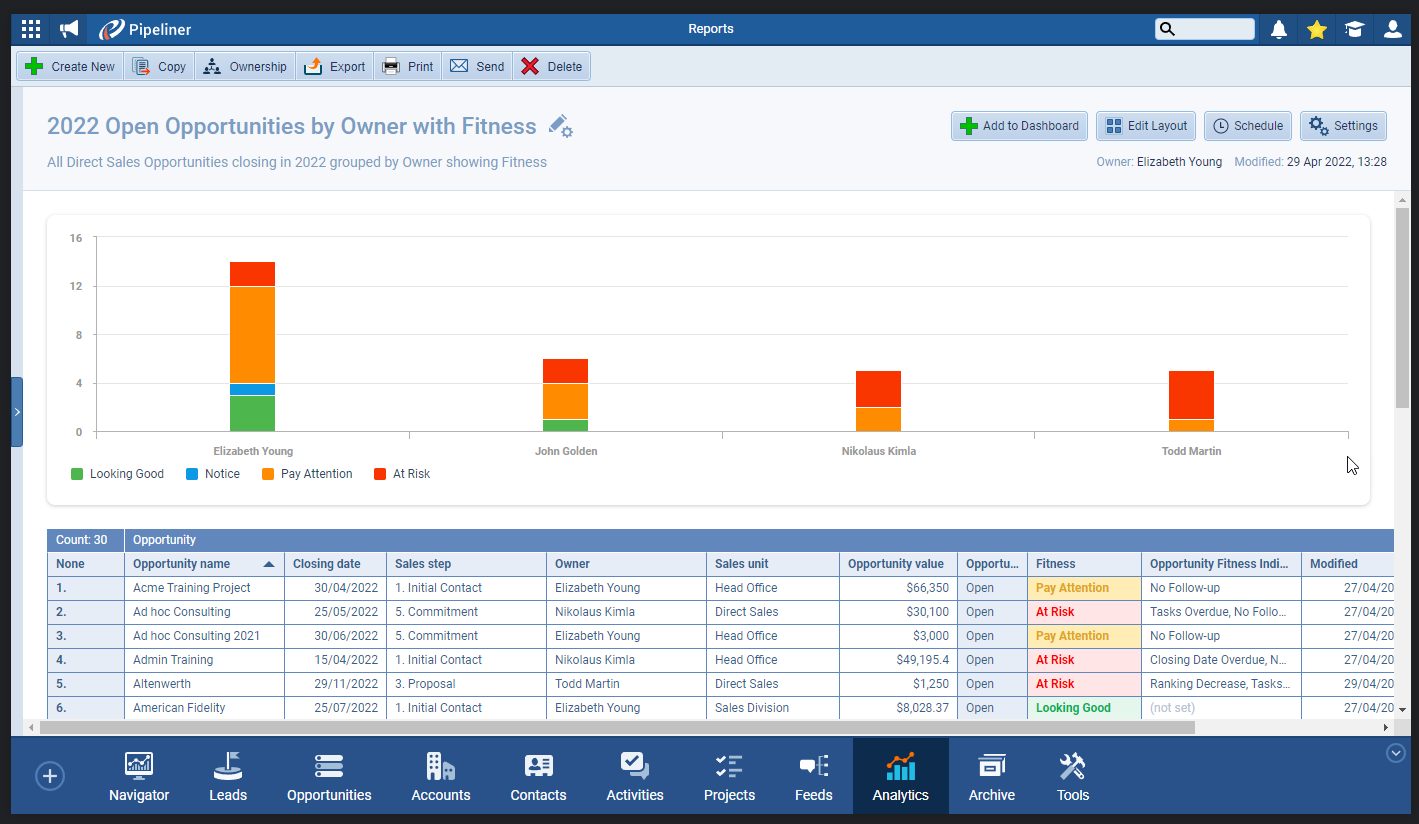Click the yellow star favorites icon
Viewport: 1419px width, 824px height.
[1316, 29]
